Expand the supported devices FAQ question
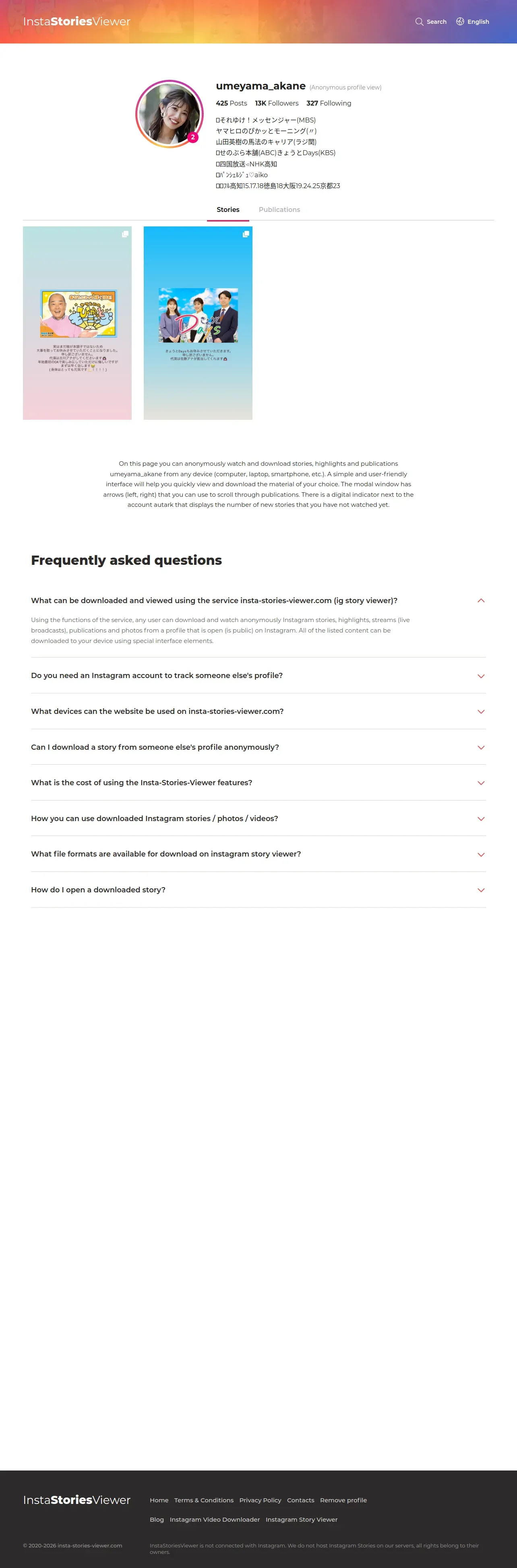This screenshot has height=1568, width=517. click(480, 711)
